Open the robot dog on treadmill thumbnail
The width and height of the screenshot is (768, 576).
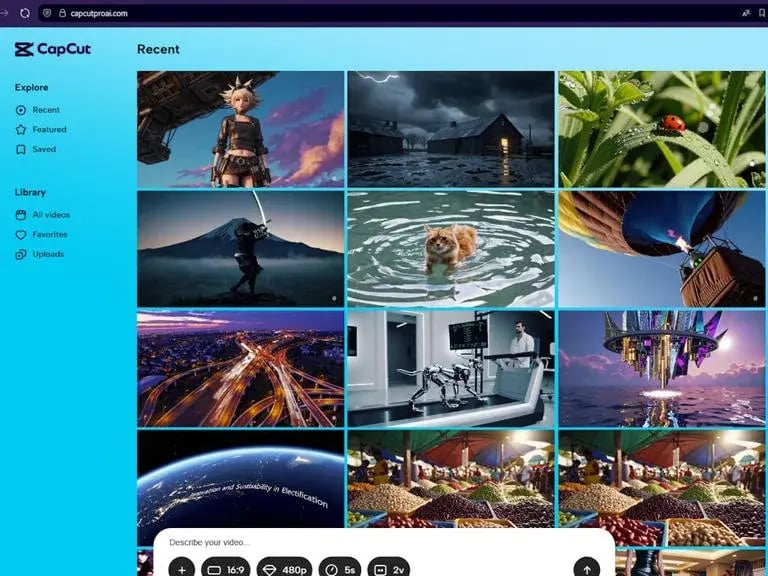[x=451, y=369]
